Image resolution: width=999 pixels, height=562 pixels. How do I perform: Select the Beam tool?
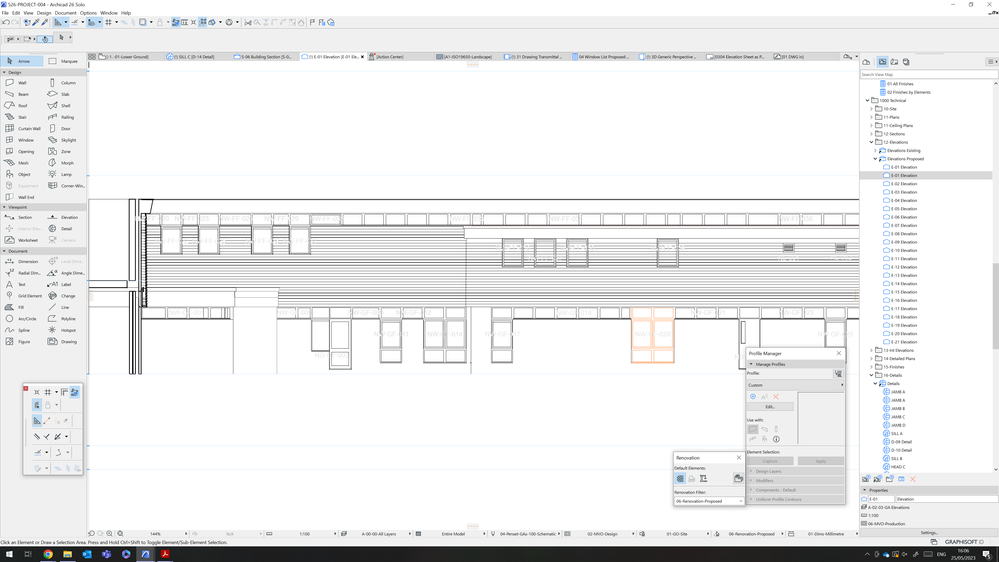point(21,94)
